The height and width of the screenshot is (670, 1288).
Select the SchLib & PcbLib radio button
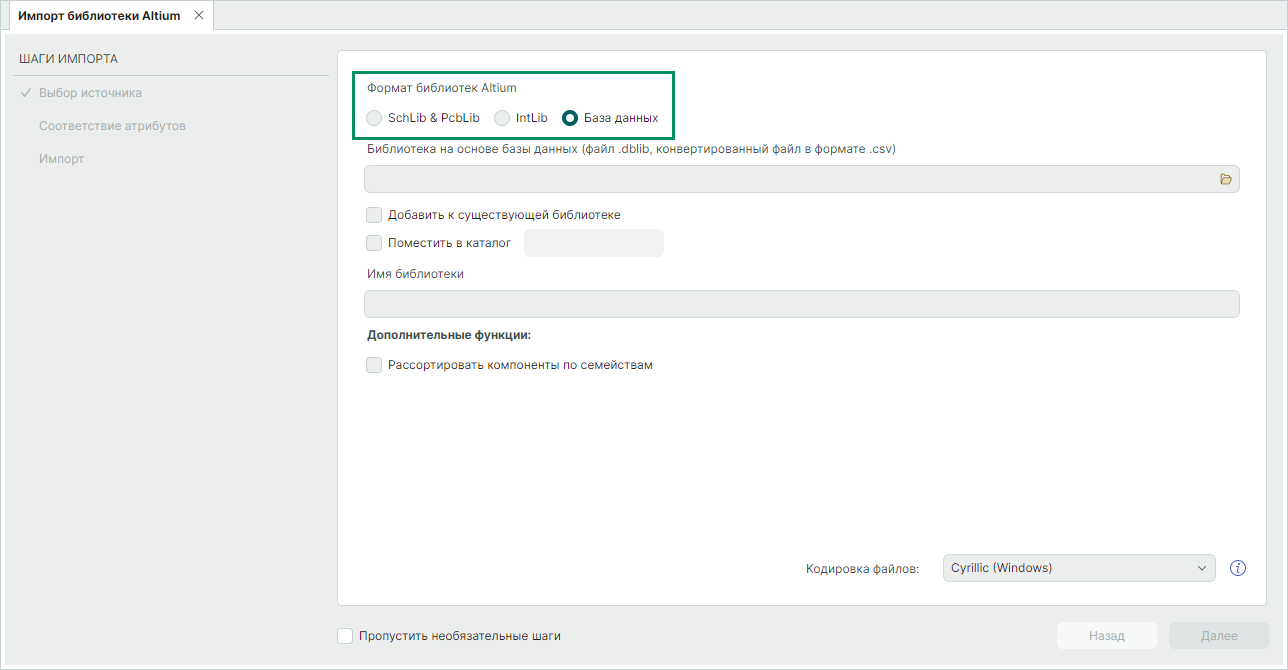tap(374, 118)
